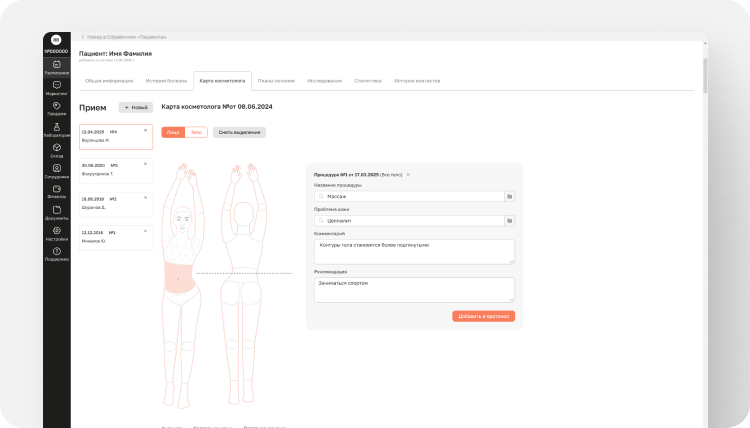
Task: Click the Пациент: Имя Фамилия heading
Action: tap(115, 54)
